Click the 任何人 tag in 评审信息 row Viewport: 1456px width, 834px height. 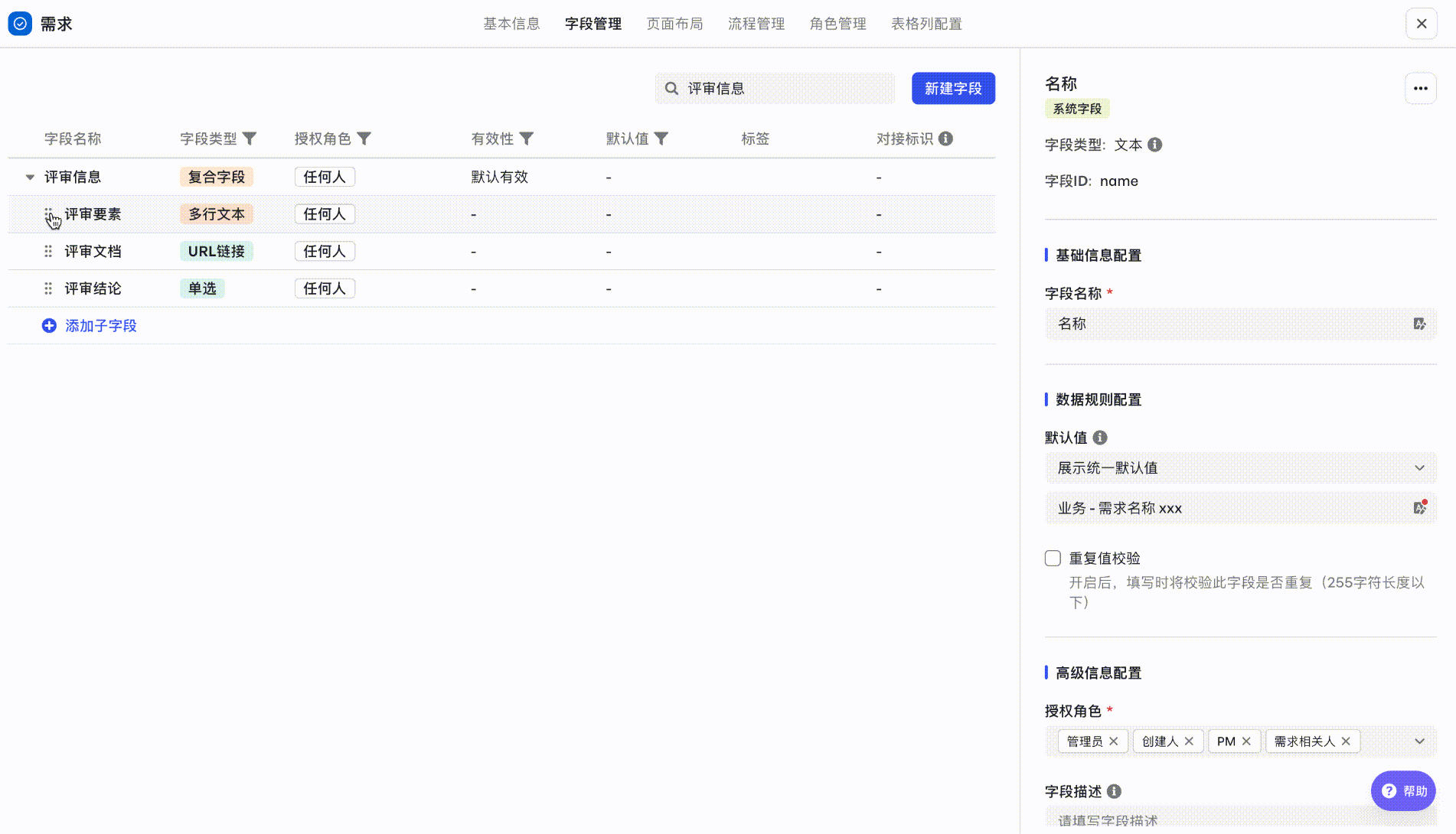[325, 177]
